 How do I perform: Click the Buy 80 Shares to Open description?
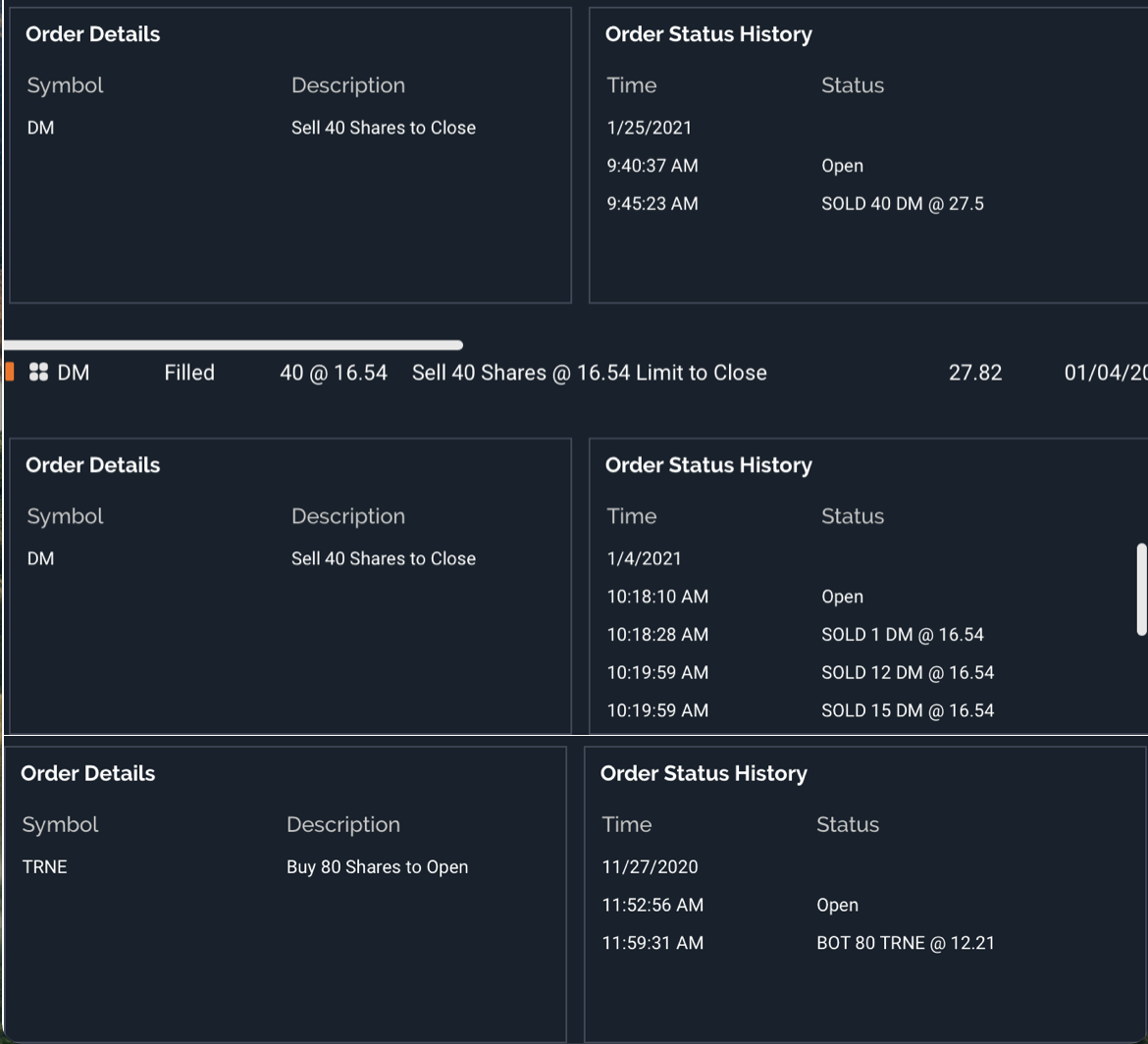pyautogui.click(x=377, y=867)
